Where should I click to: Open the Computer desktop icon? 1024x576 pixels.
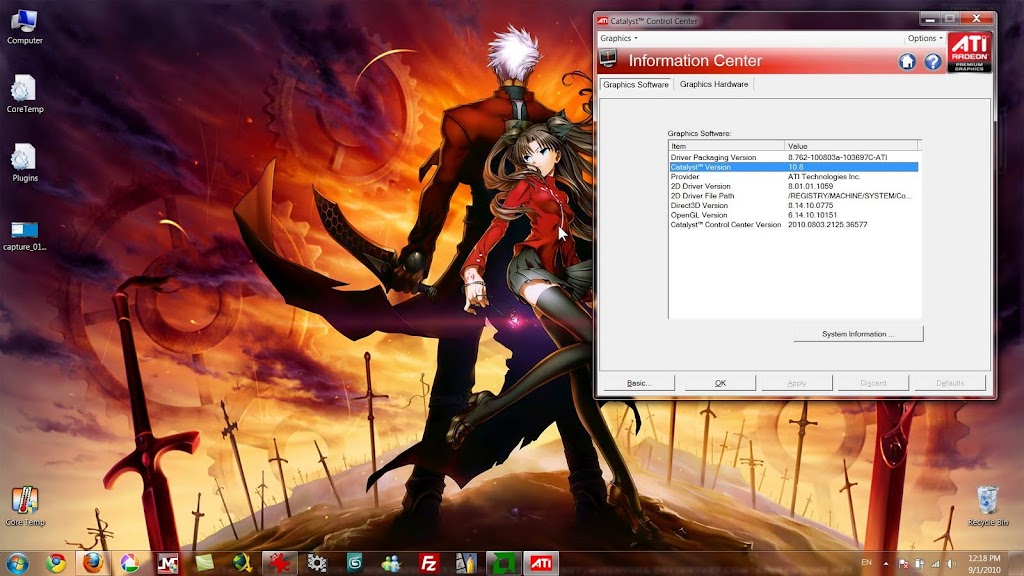25,27
